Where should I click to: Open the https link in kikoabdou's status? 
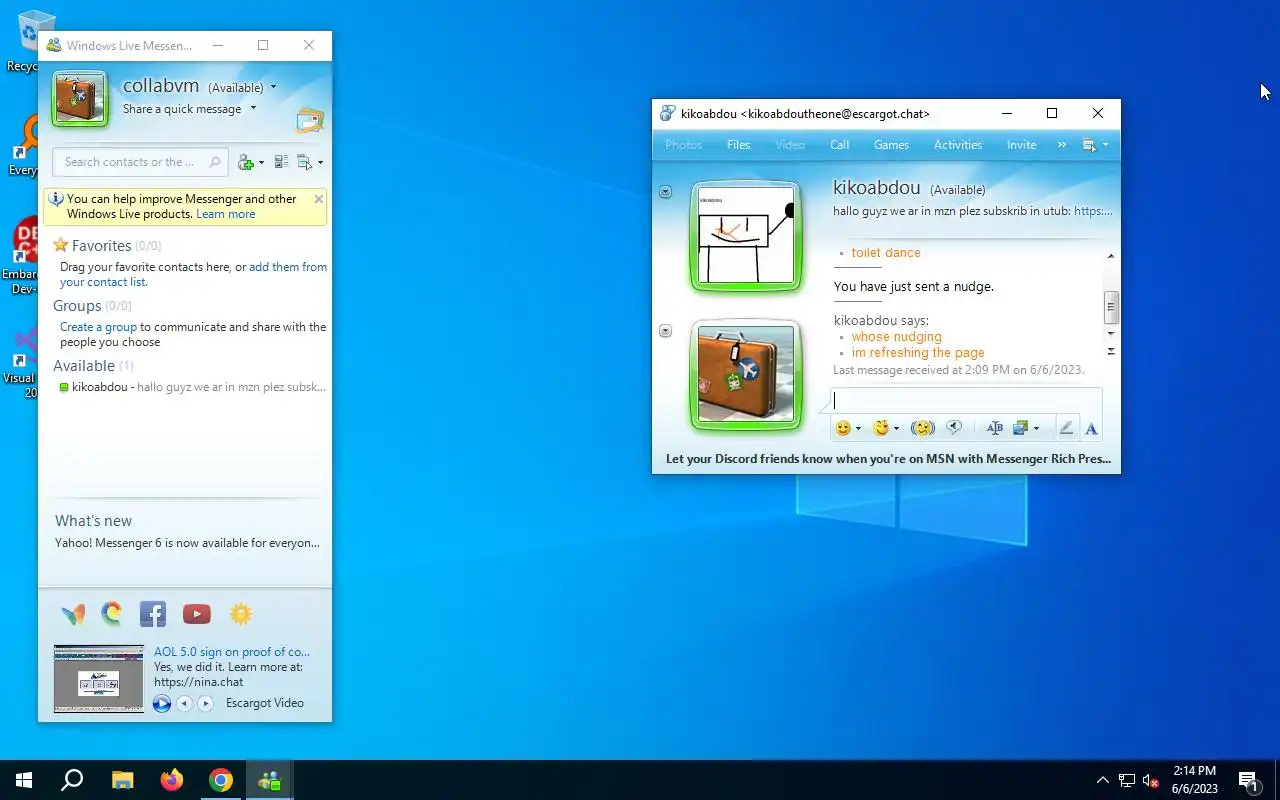(x=1093, y=211)
